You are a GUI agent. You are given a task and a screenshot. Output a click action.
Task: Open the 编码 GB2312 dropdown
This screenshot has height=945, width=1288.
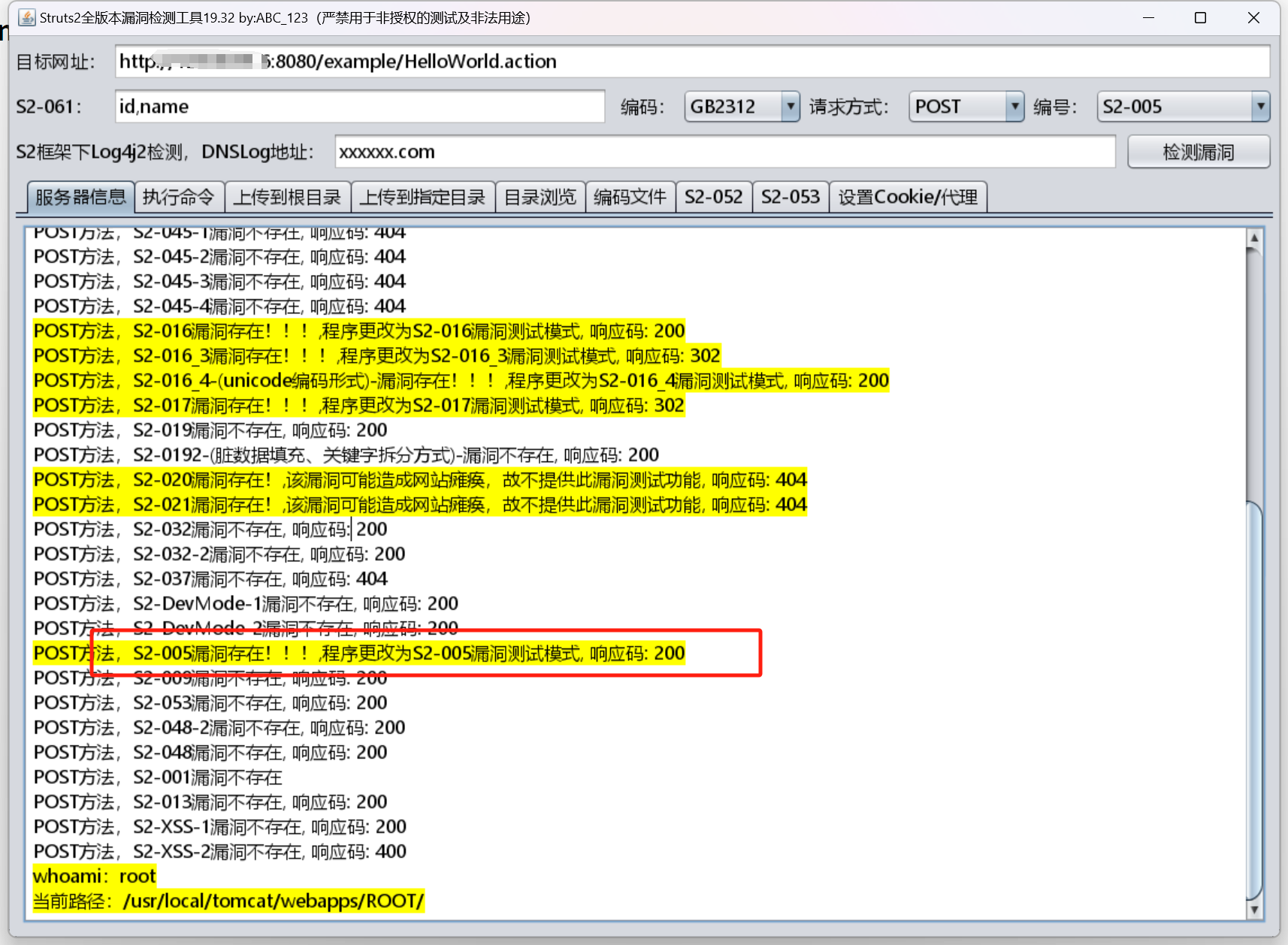[x=790, y=107]
